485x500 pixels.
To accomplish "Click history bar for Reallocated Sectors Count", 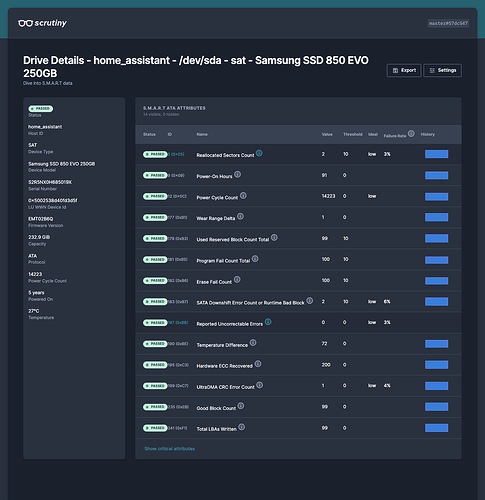I will [436, 154].
